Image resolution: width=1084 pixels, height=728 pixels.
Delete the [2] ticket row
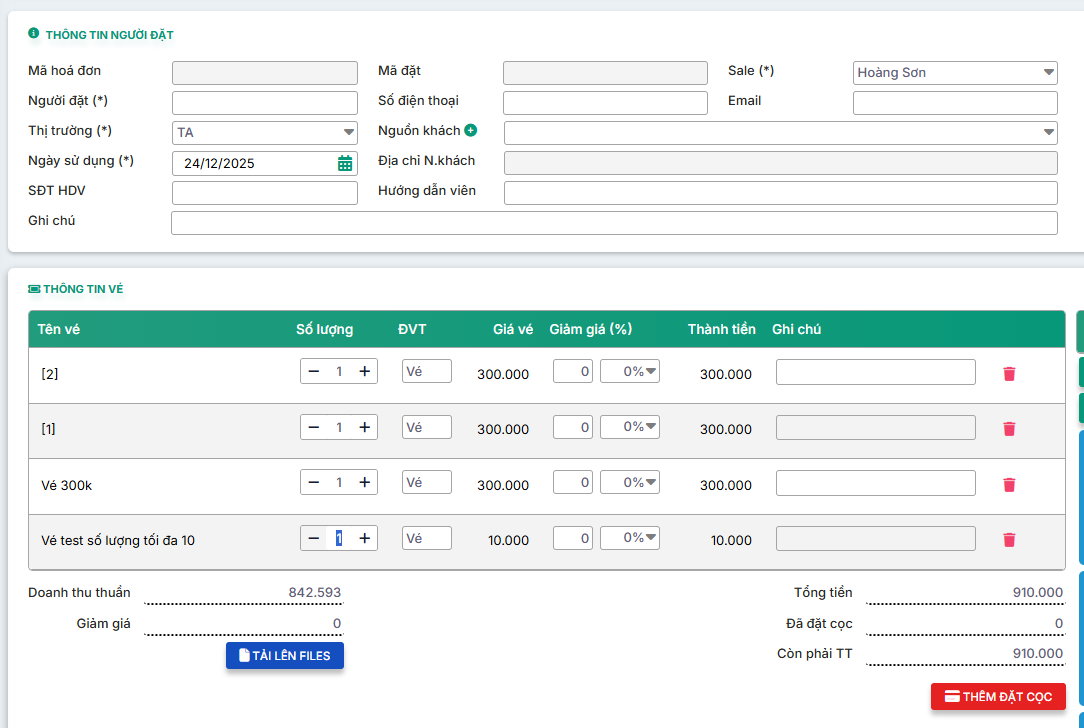pos(1009,373)
